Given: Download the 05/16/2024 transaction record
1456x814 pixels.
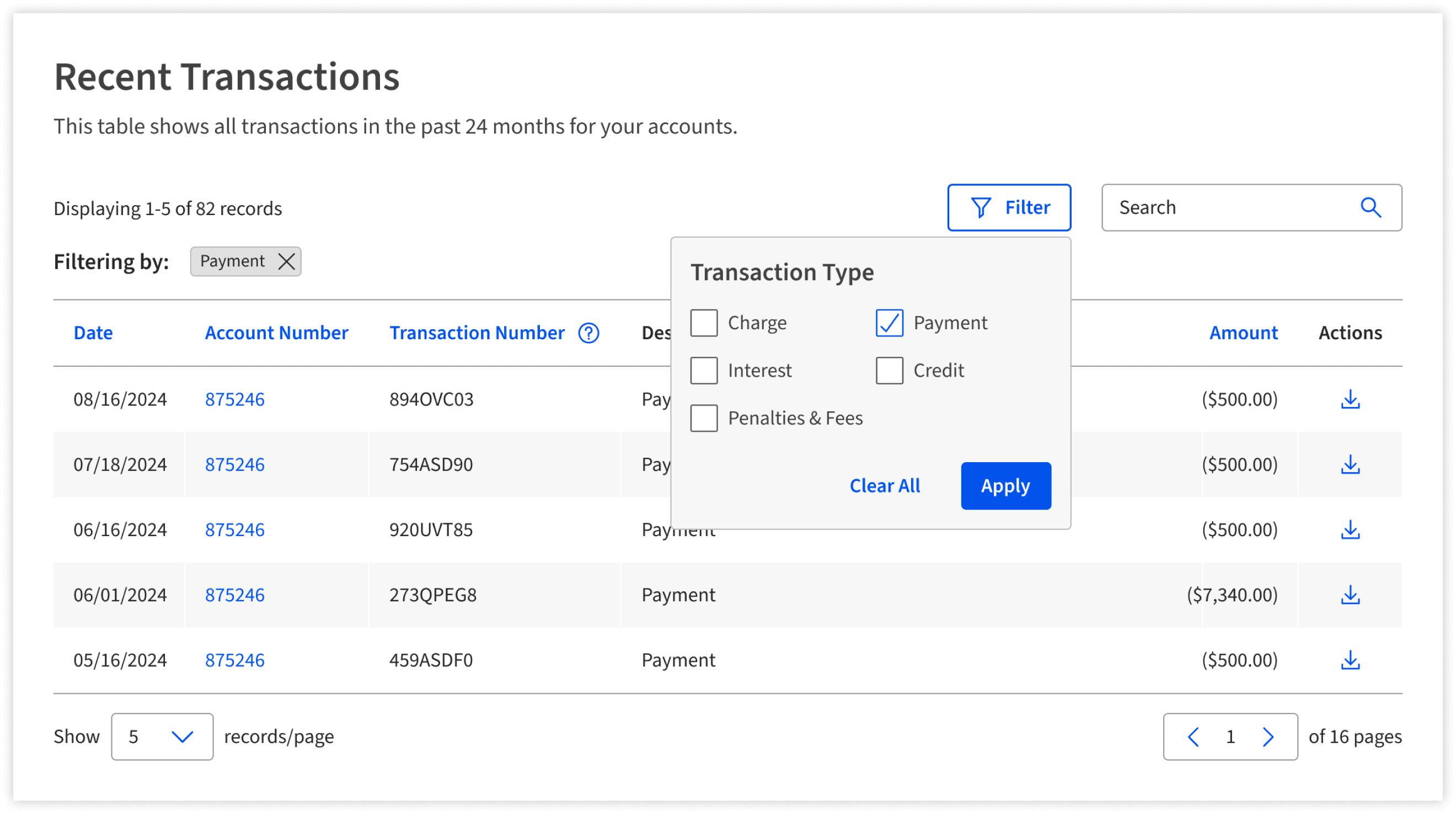Looking at the screenshot, I should click(1350, 660).
